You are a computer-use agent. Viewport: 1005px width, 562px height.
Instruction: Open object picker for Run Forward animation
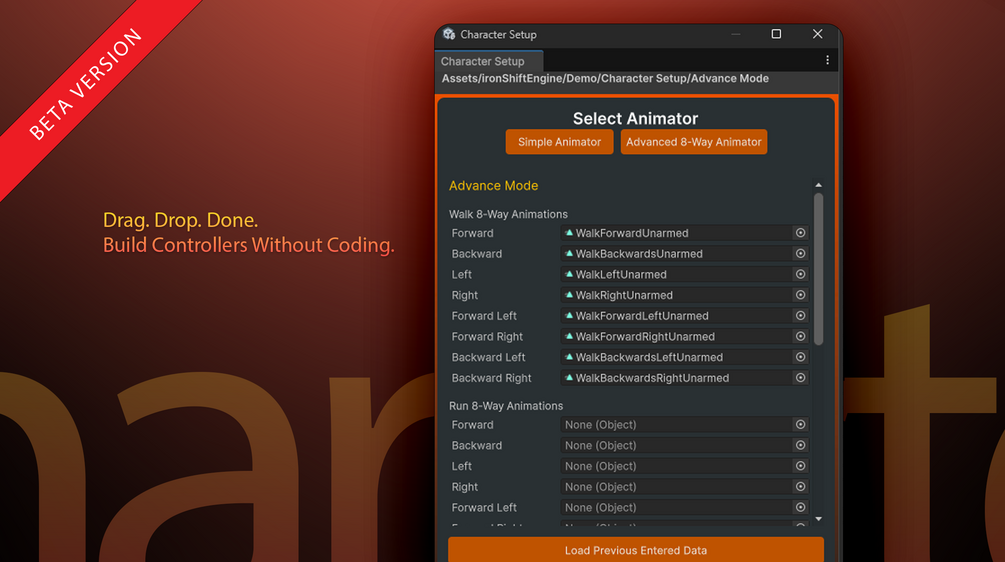800,424
